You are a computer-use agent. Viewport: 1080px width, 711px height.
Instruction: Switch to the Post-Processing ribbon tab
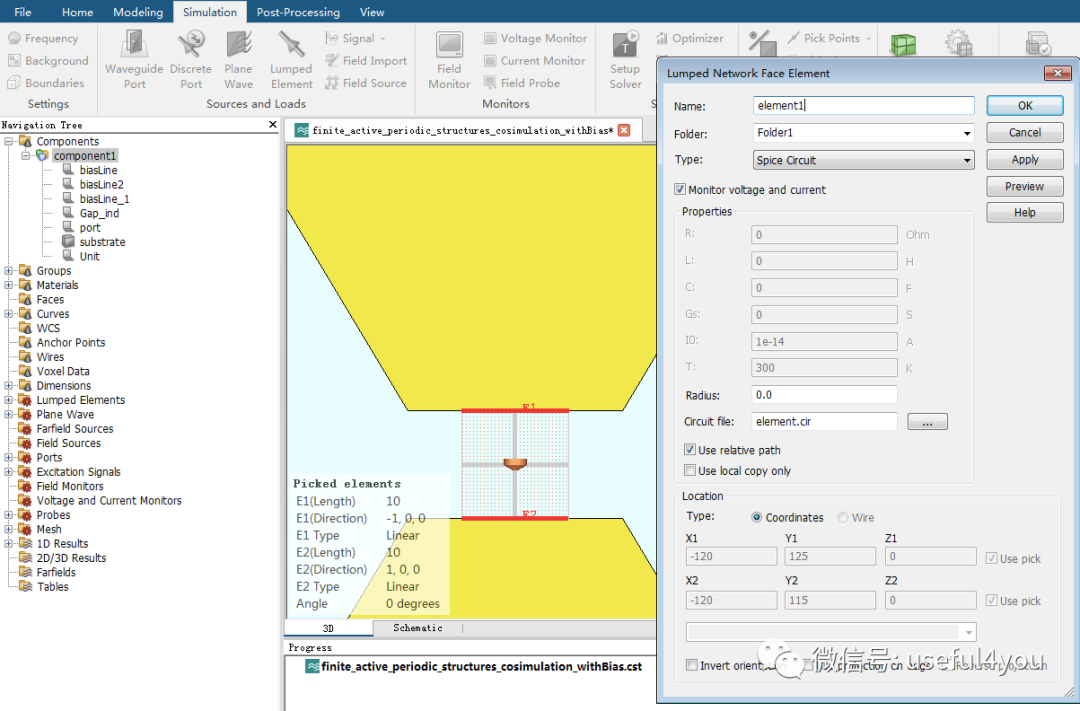[x=298, y=12]
